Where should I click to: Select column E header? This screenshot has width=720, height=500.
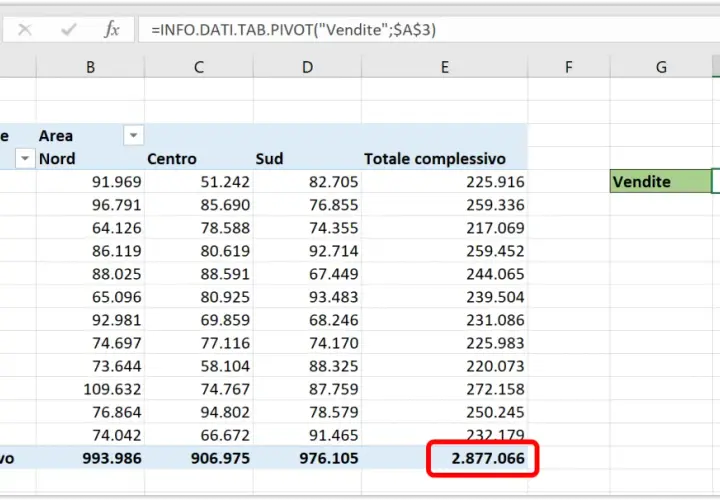[x=444, y=67]
